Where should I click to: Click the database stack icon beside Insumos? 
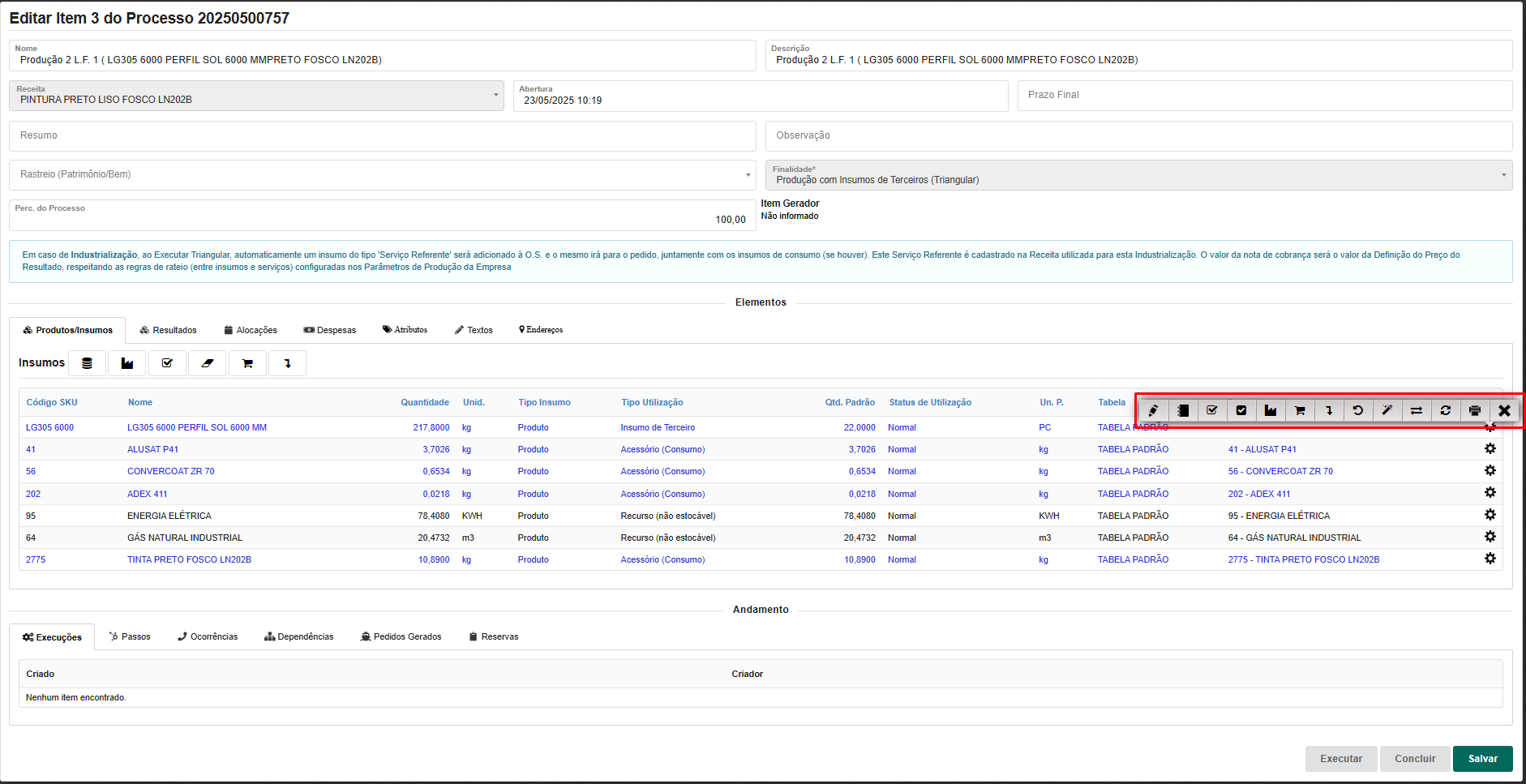(87, 363)
